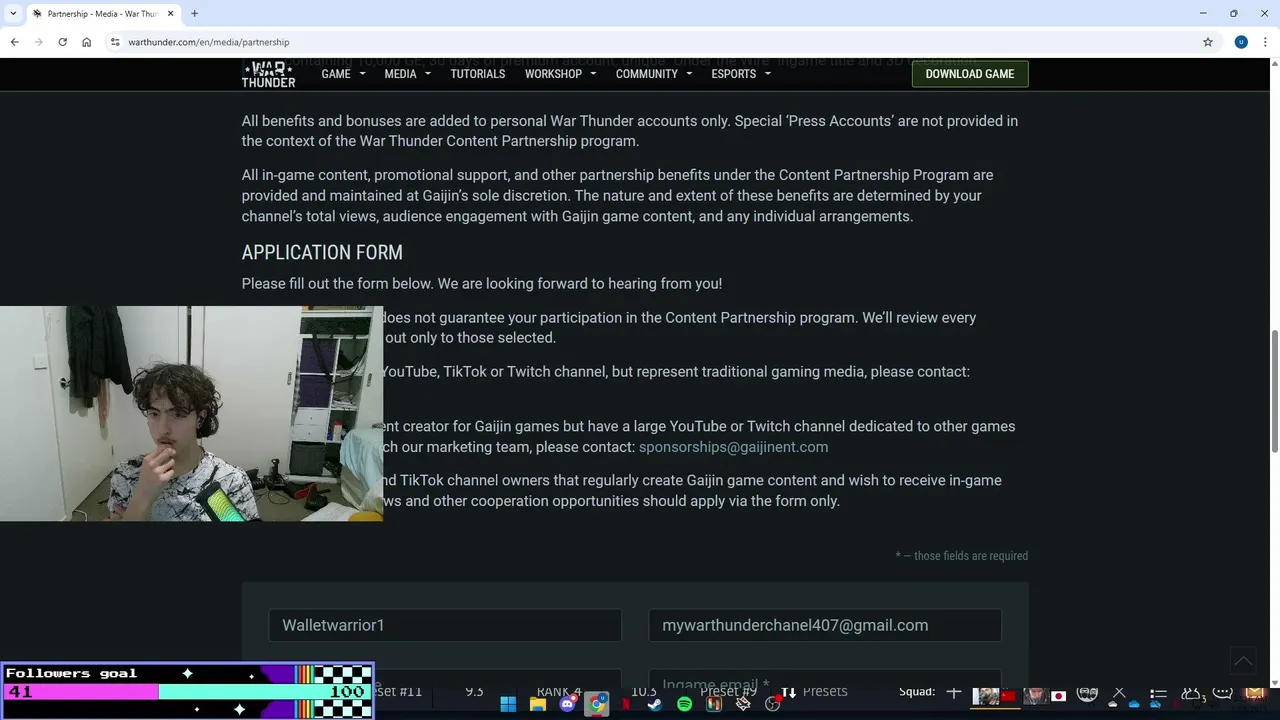The image size is (1280, 720).
Task: Switch to Chrome in the taskbar
Action: [597, 704]
